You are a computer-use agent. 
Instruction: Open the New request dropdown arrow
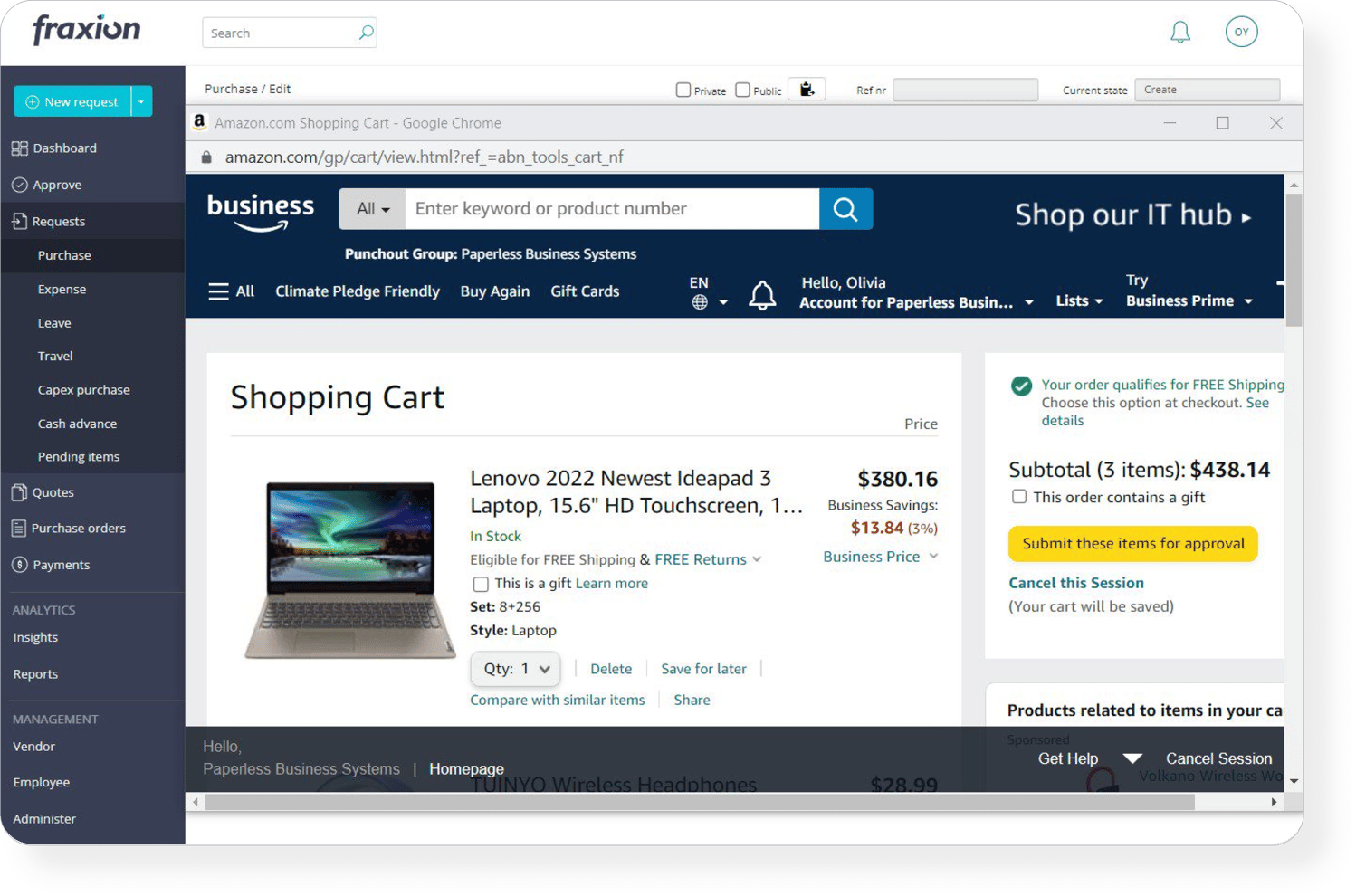point(141,101)
